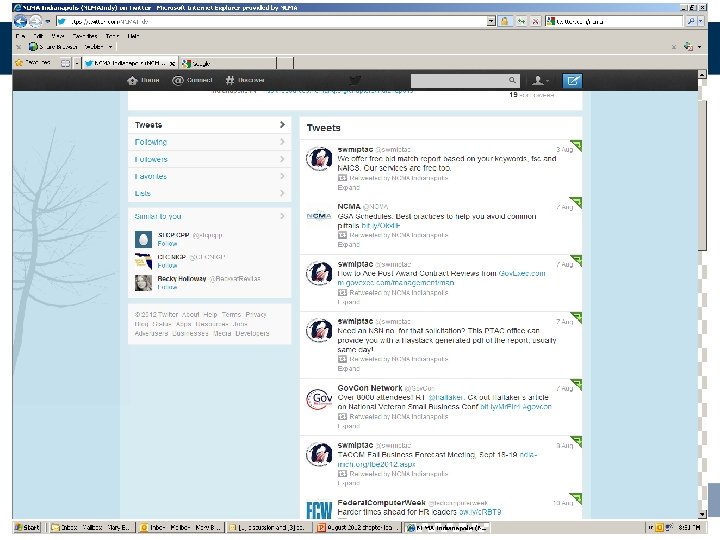Expand the Similar to you section
The height and width of the screenshot is (540, 720).
pos(209,216)
